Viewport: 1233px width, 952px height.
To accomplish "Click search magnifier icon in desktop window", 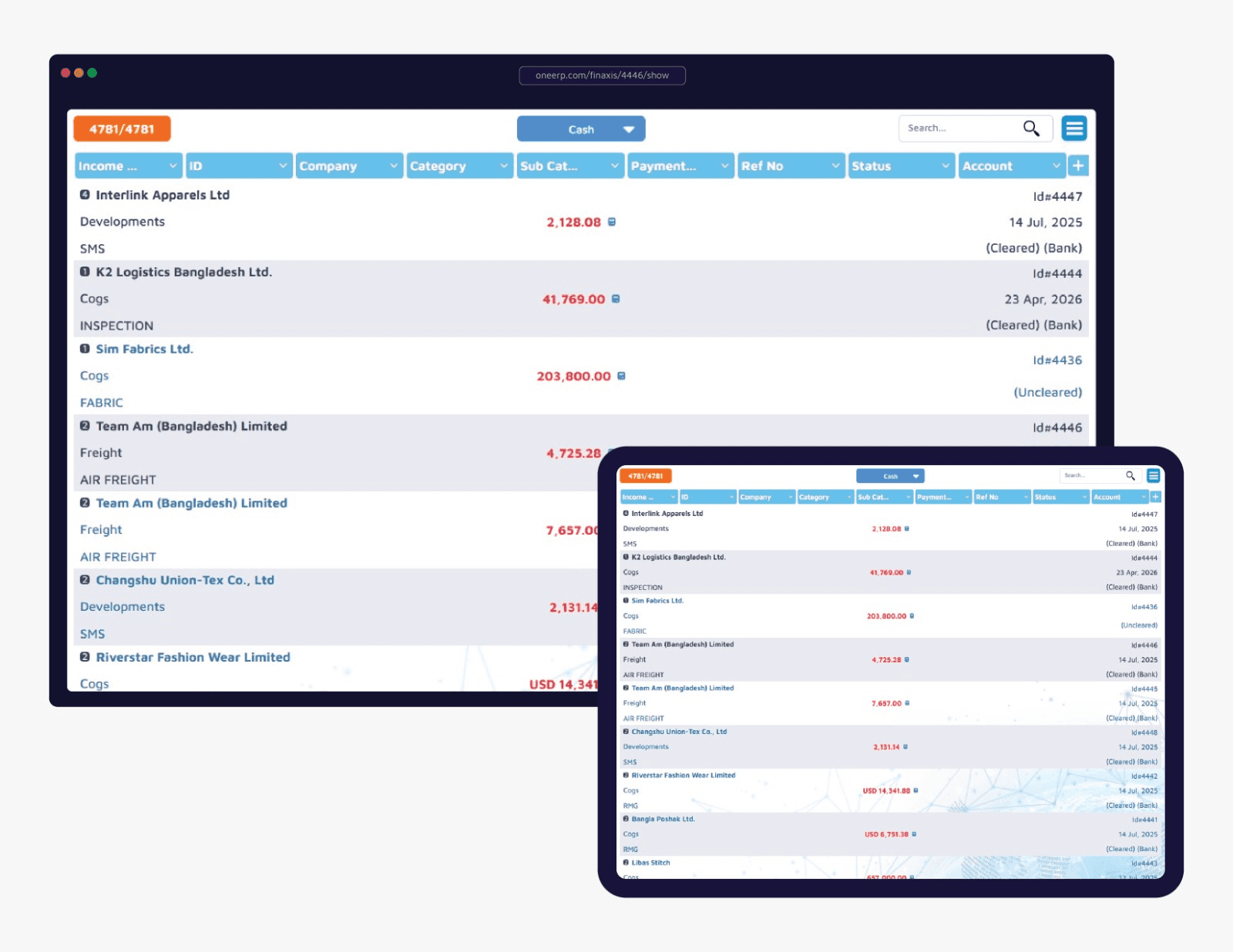I will tap(1031, 128).
